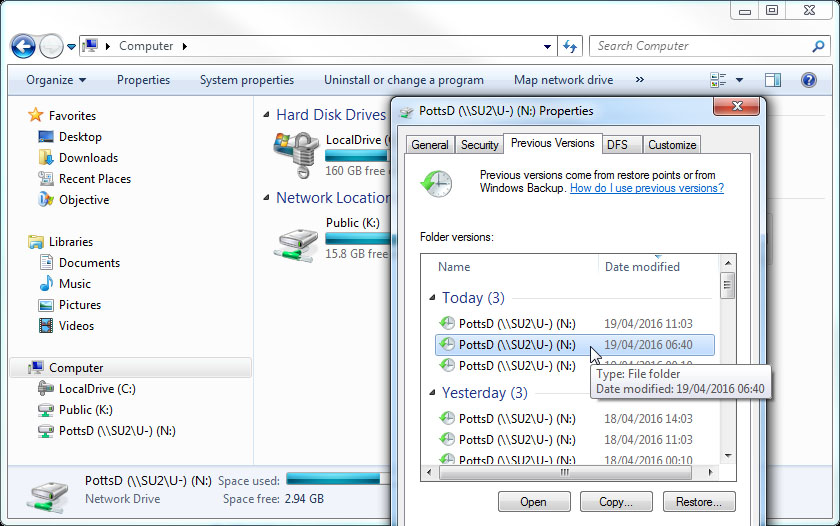Screen dimensions: 840x526
Task: Open Recent Places in Favorites
Action: tap(94, 178)
